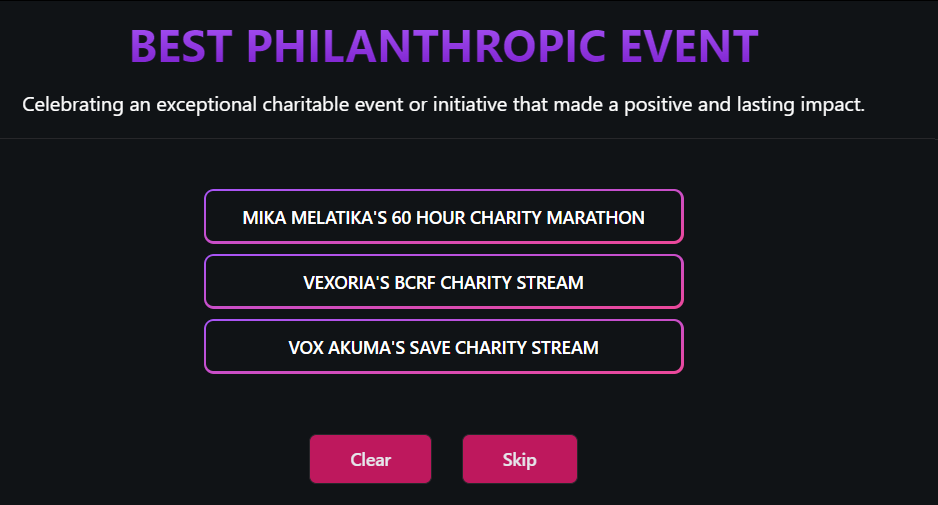The image size is (938, 505).
Task: Click the word PHILANTHROPIC in the title
Action: tap(426, 46)
